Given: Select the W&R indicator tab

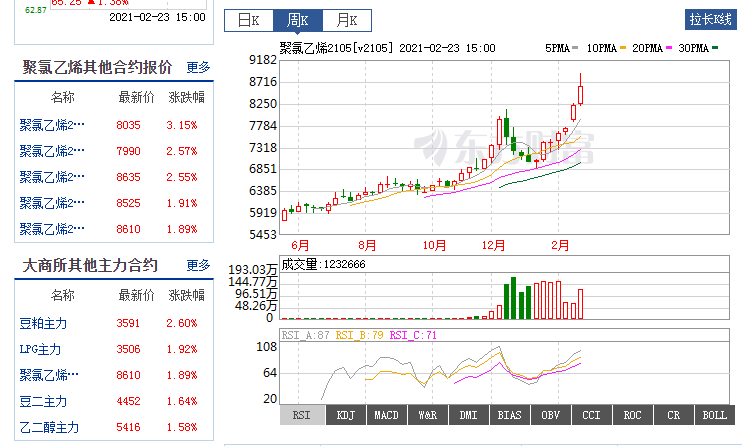Looking at the screenshot, I should tap(428, 415).
